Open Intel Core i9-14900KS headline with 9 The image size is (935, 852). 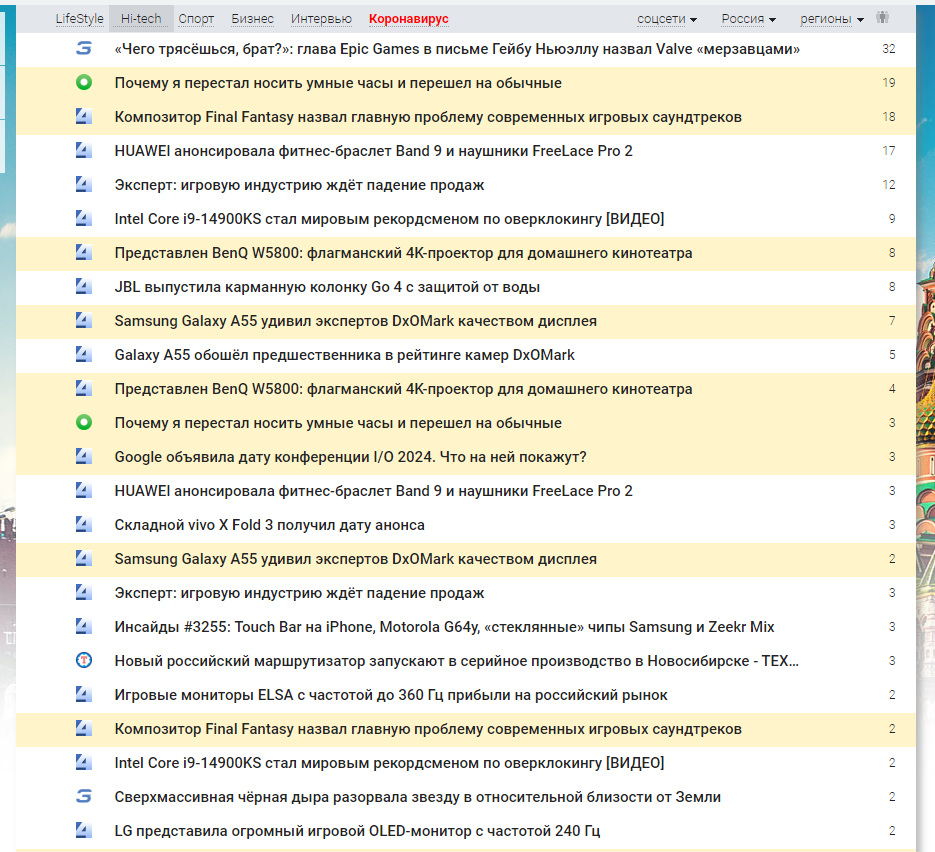[x=389, y=219]
